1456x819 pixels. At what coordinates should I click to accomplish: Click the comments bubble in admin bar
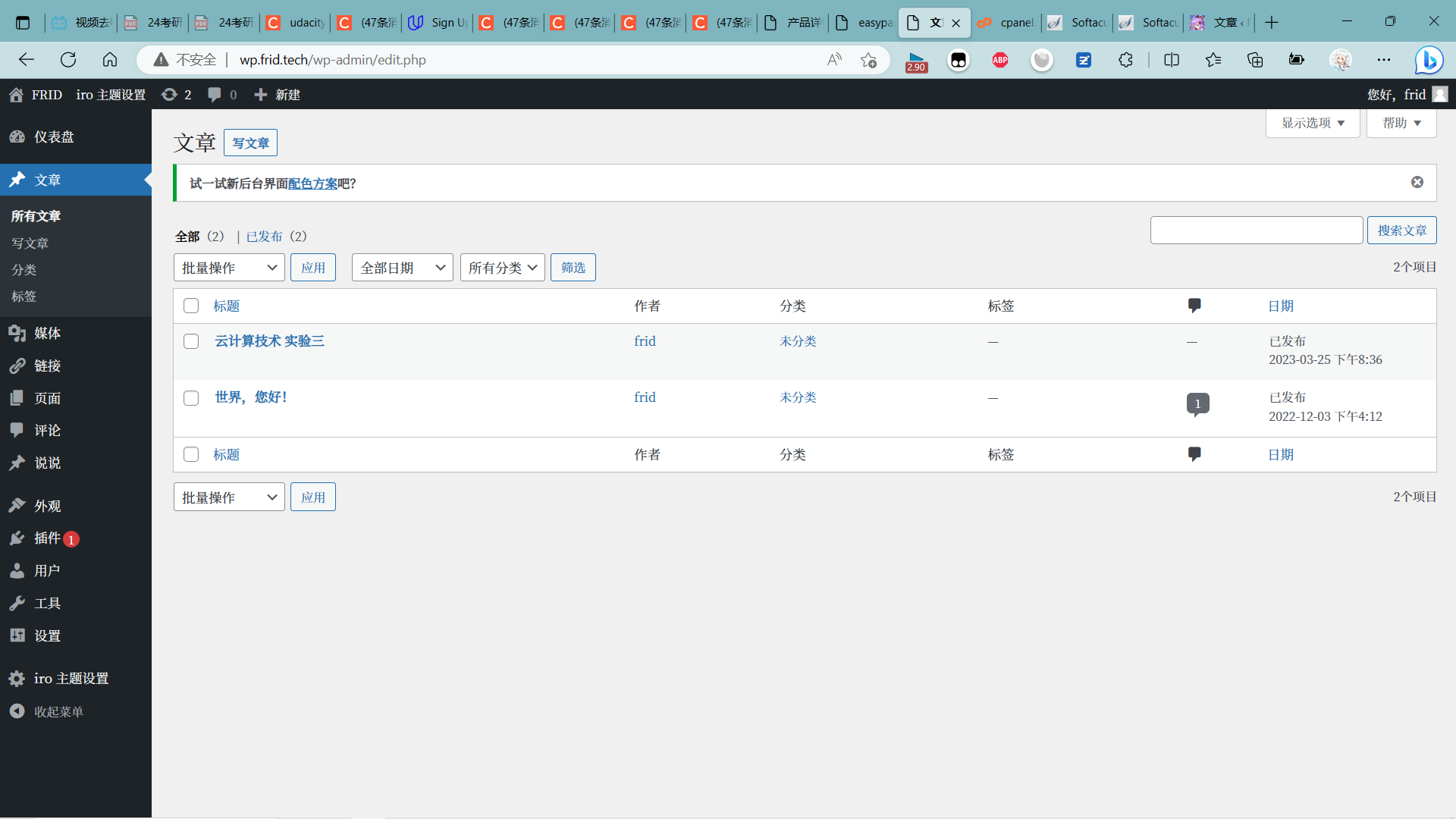pos(215,95)
